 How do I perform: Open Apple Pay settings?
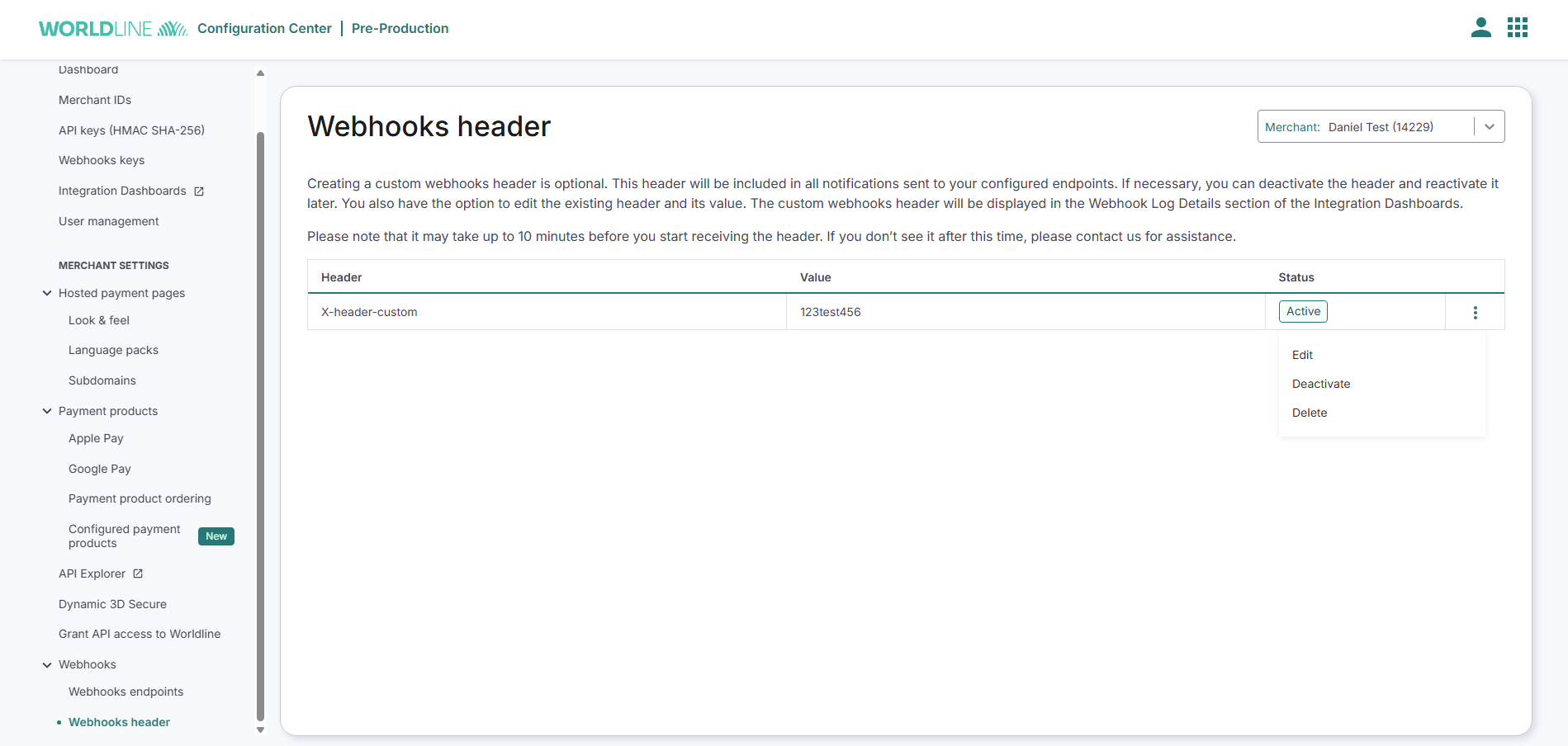(96, 438)
